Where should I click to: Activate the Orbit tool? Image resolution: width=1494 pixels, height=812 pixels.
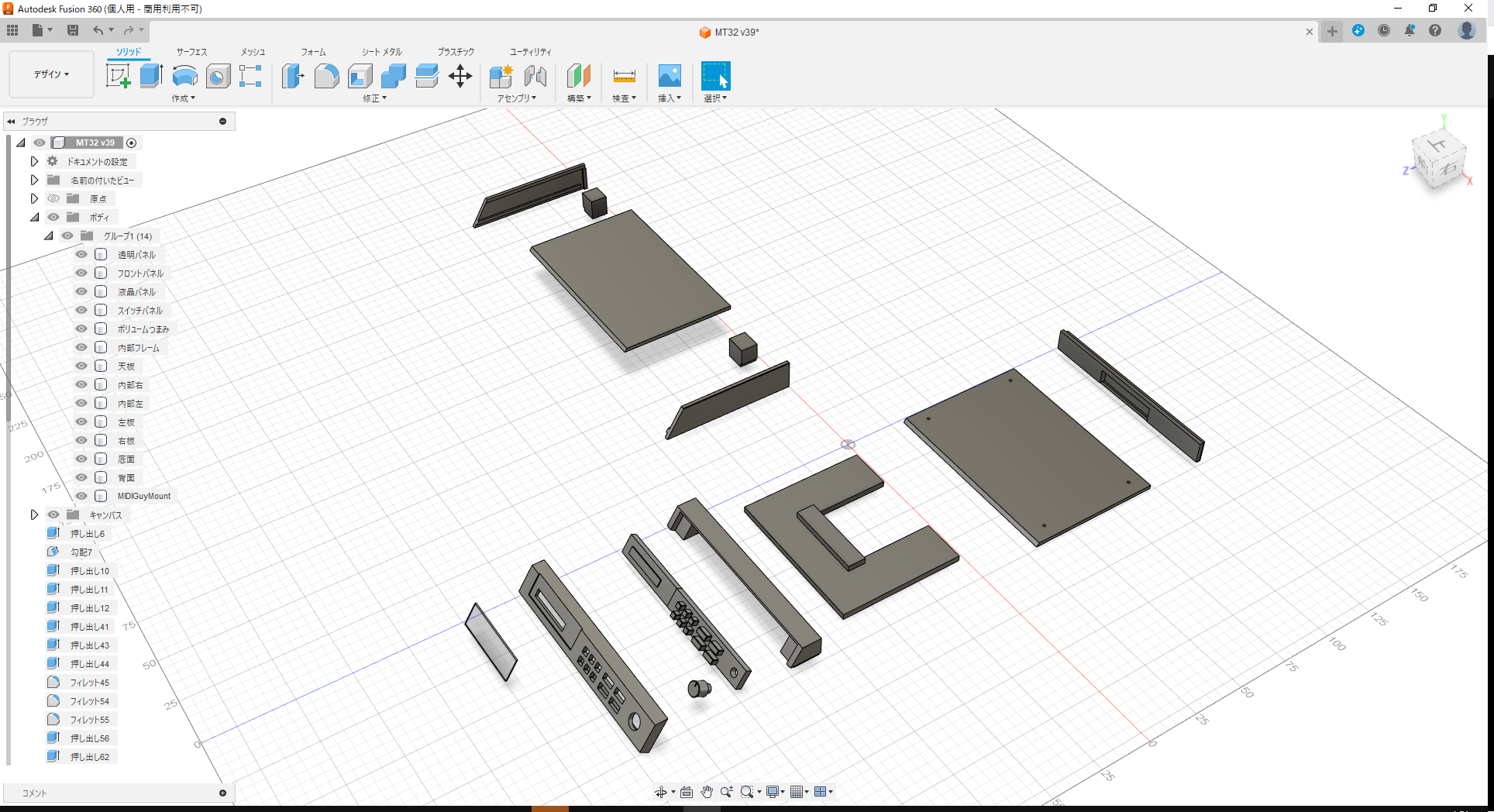[663, 792]
